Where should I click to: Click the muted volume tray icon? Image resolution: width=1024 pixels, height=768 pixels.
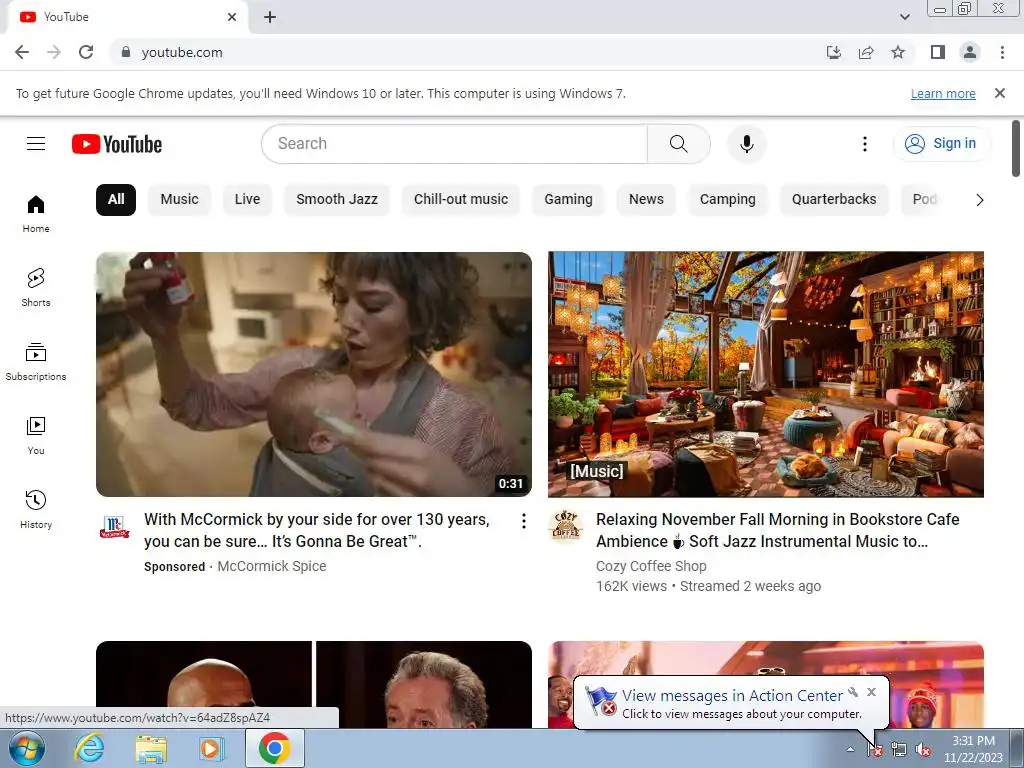923,750
